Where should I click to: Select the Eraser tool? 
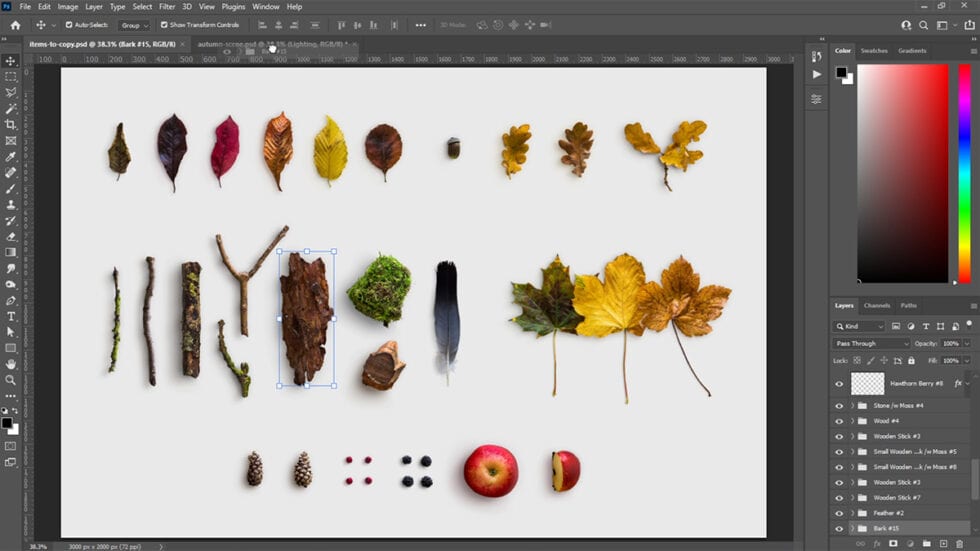(11, 236)
